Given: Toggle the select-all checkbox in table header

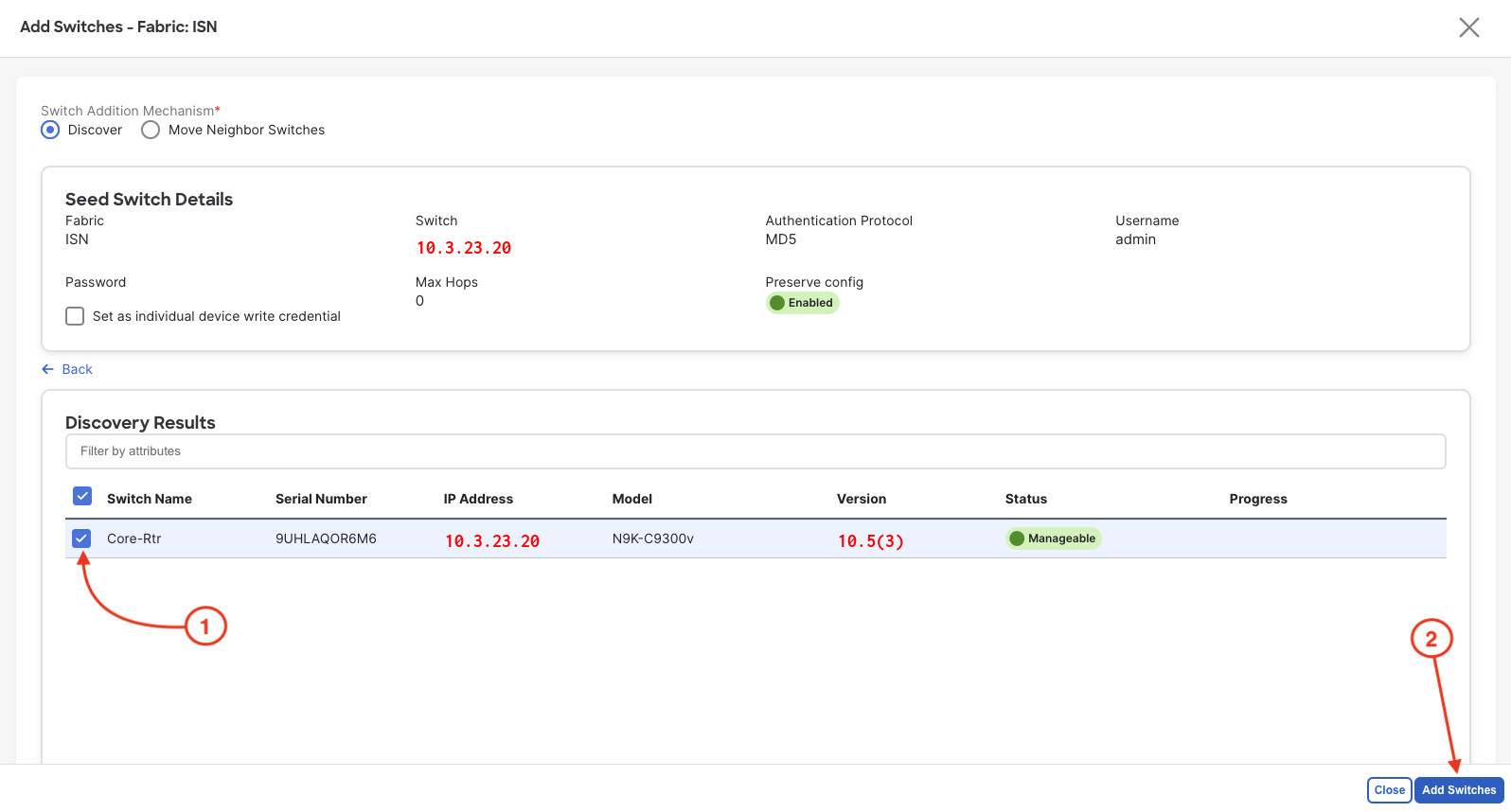Looking at the screenshot, I should (82, 497).
